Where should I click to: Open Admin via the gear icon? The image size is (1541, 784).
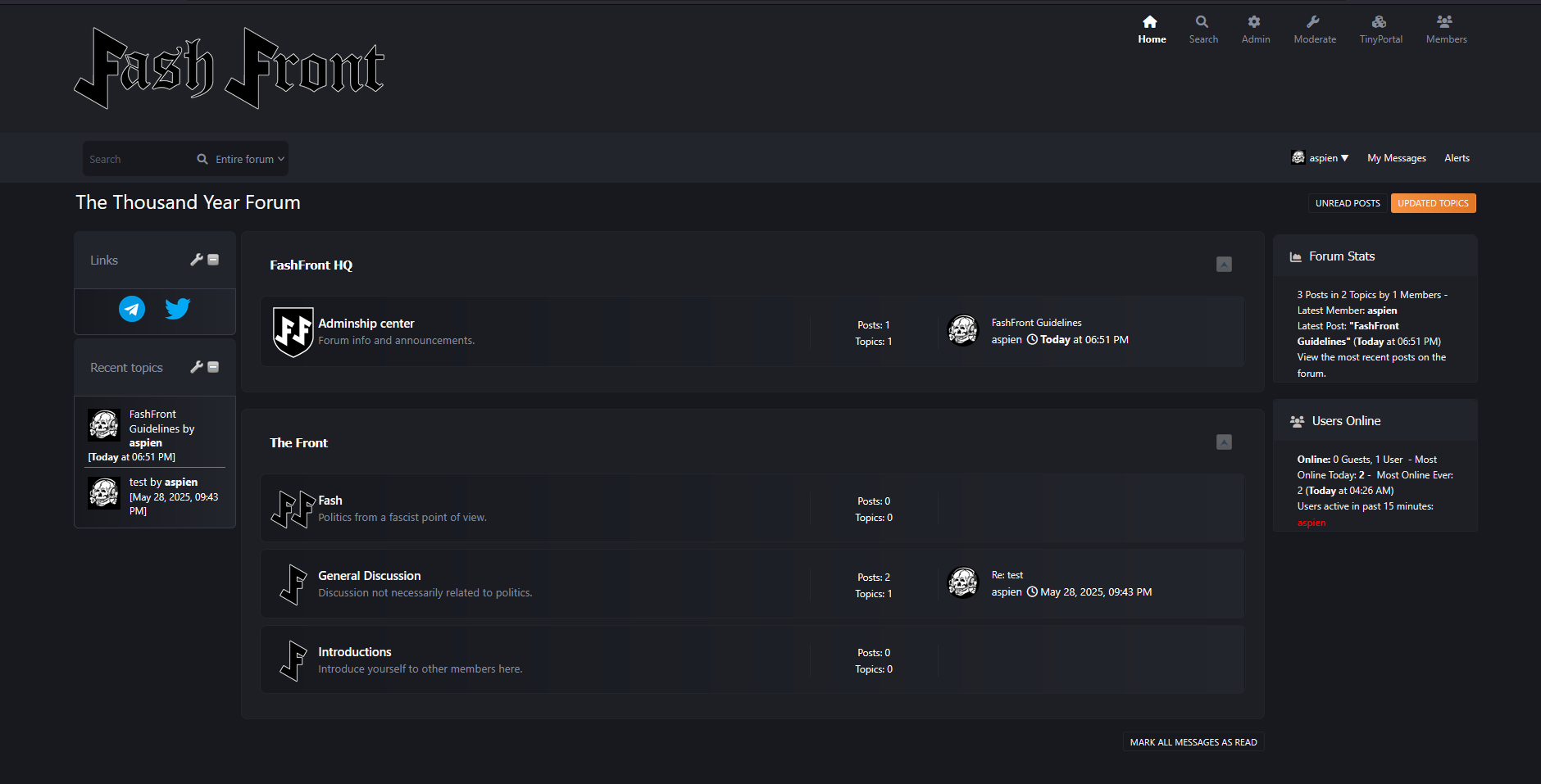[x=1254, y=22]
